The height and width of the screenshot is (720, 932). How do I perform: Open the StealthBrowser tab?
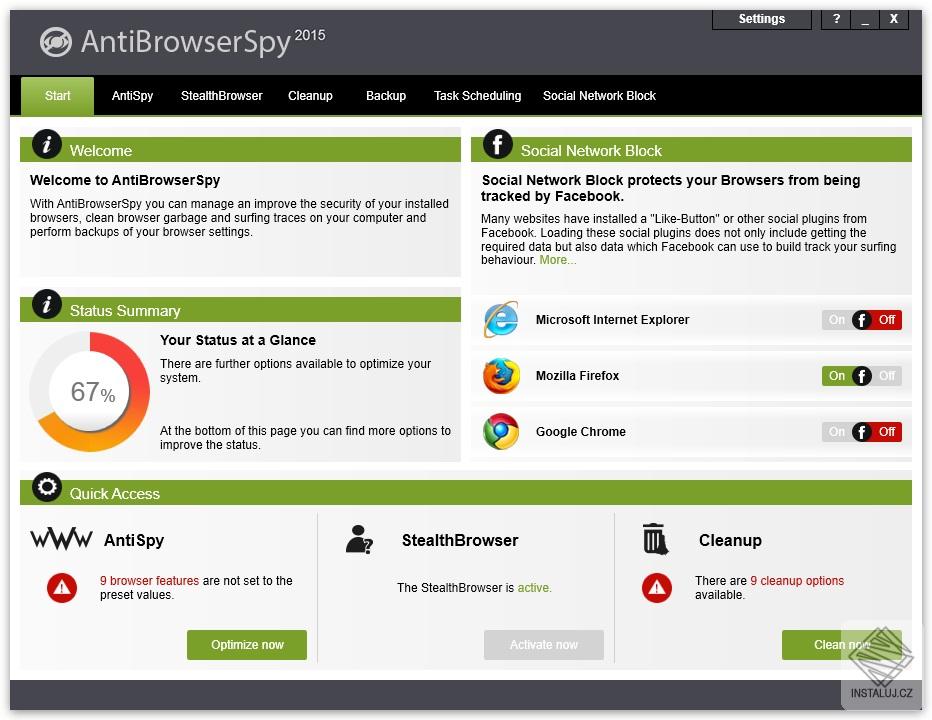(x=222, y=96)
